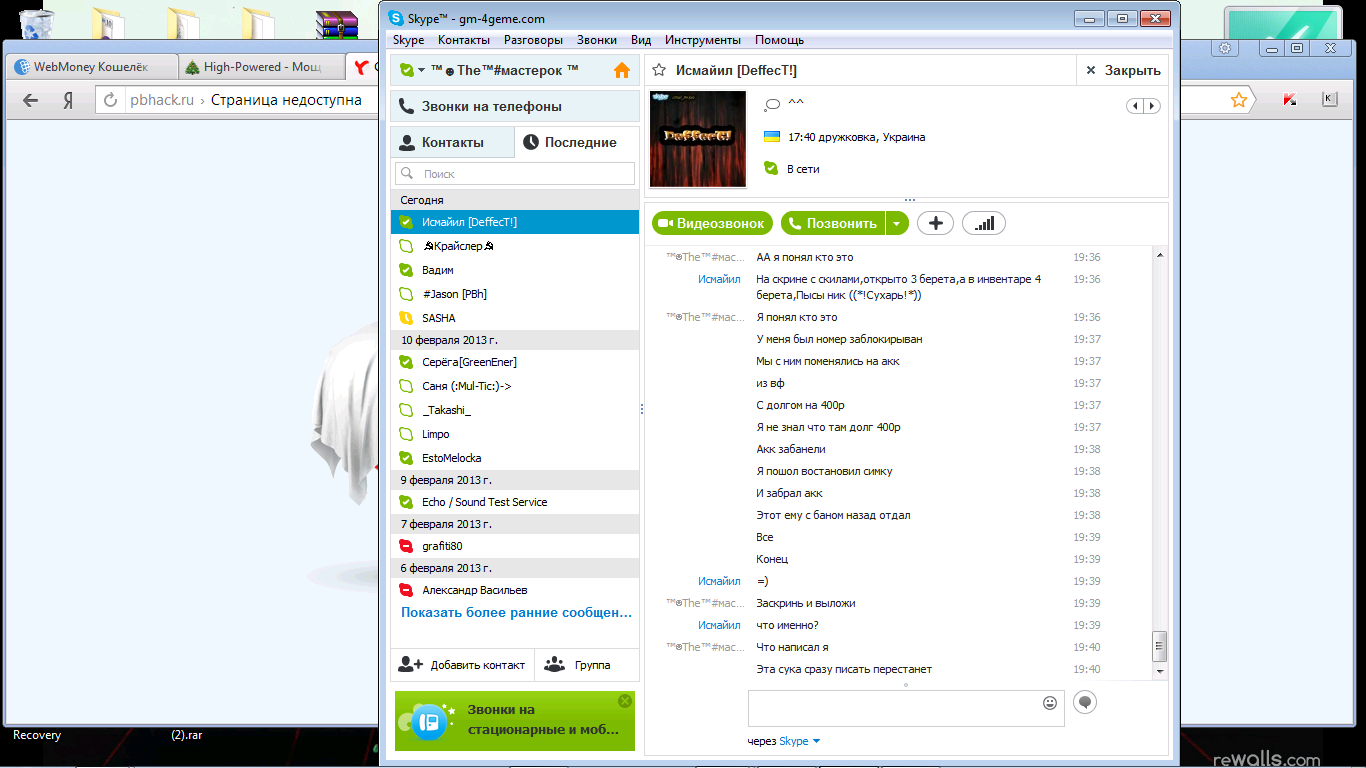The image size is (1366, 768).
Task: Click sender name Исмайил beside что именно?
Action: pos(719,625)
